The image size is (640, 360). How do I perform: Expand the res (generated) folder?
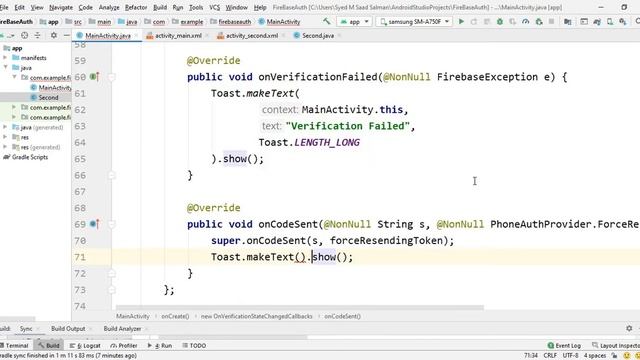tap(5, 147)
